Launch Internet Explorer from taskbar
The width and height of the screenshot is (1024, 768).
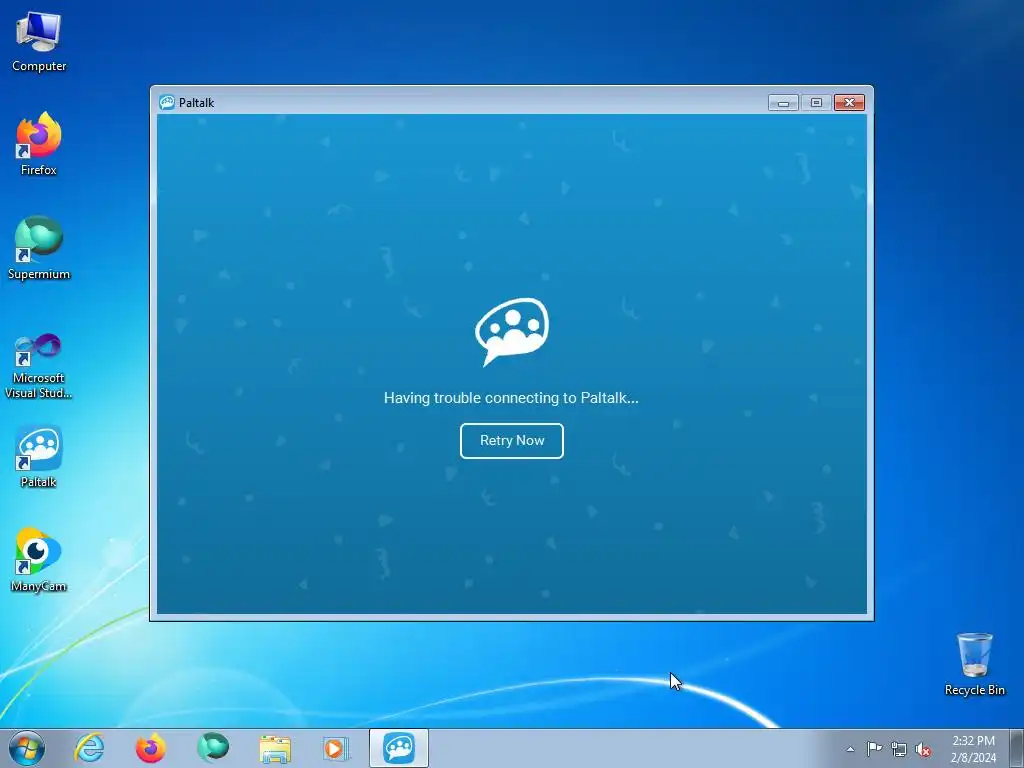(89, 748)
